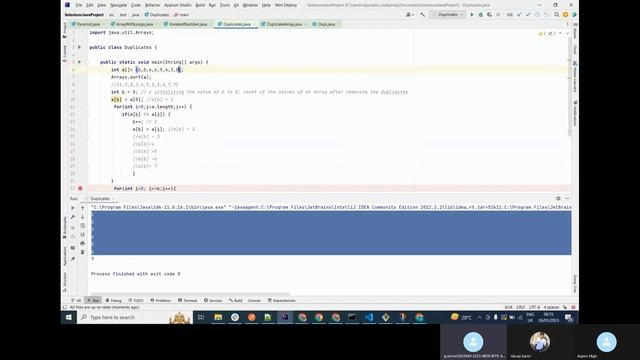Click the taskbar search box
This screenshot has width=640, height=360.
[x=134, y=317]
